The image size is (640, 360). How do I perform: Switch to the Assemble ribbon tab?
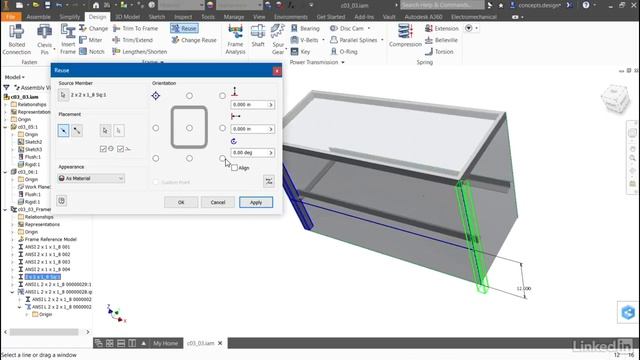38,17
